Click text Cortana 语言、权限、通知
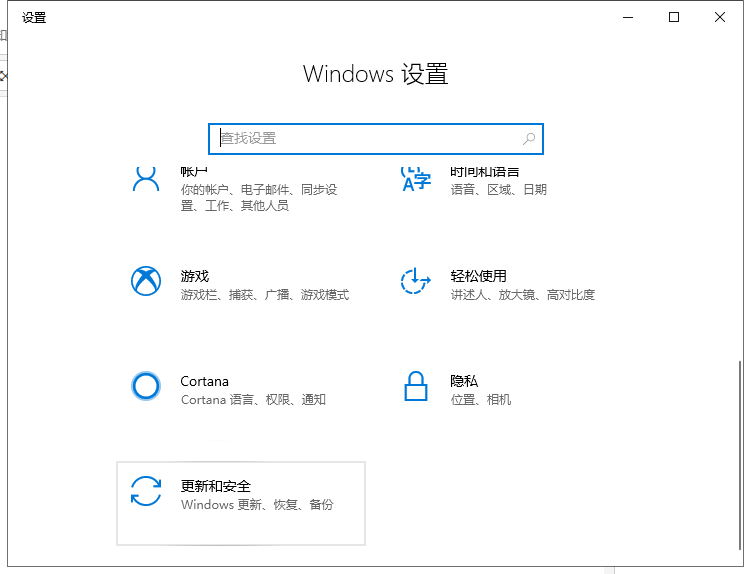The height and width of the screenshot is (574, 751). pyautogui.click(x=253, y=400)
